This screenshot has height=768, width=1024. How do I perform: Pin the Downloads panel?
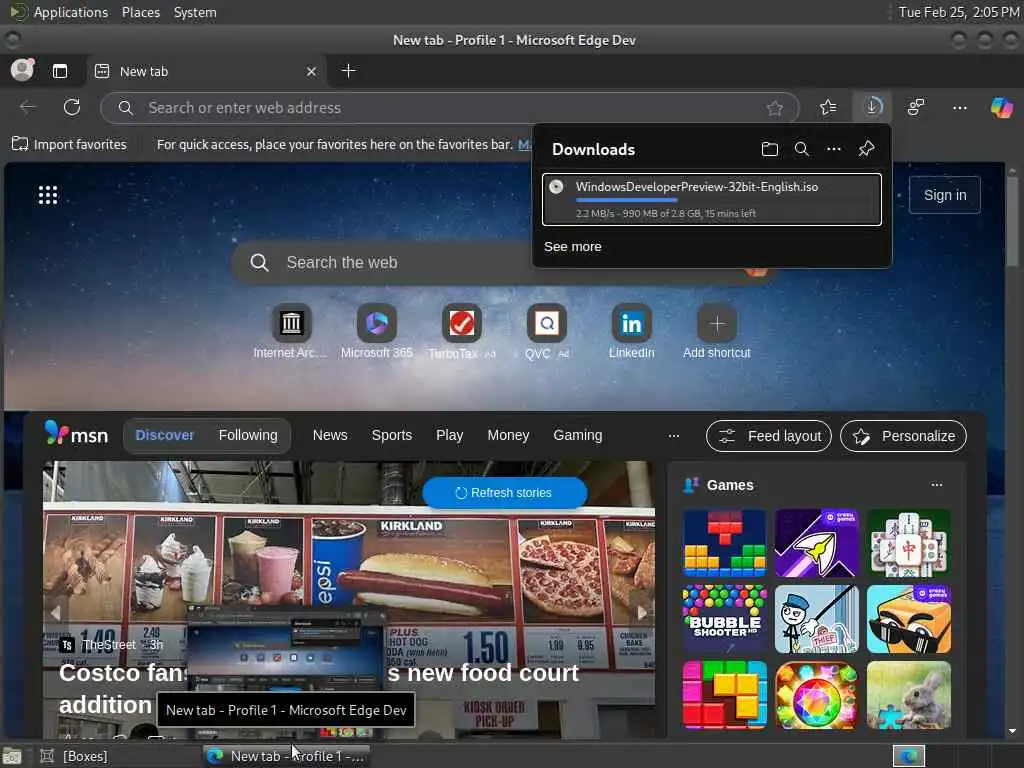click(866, 149)
